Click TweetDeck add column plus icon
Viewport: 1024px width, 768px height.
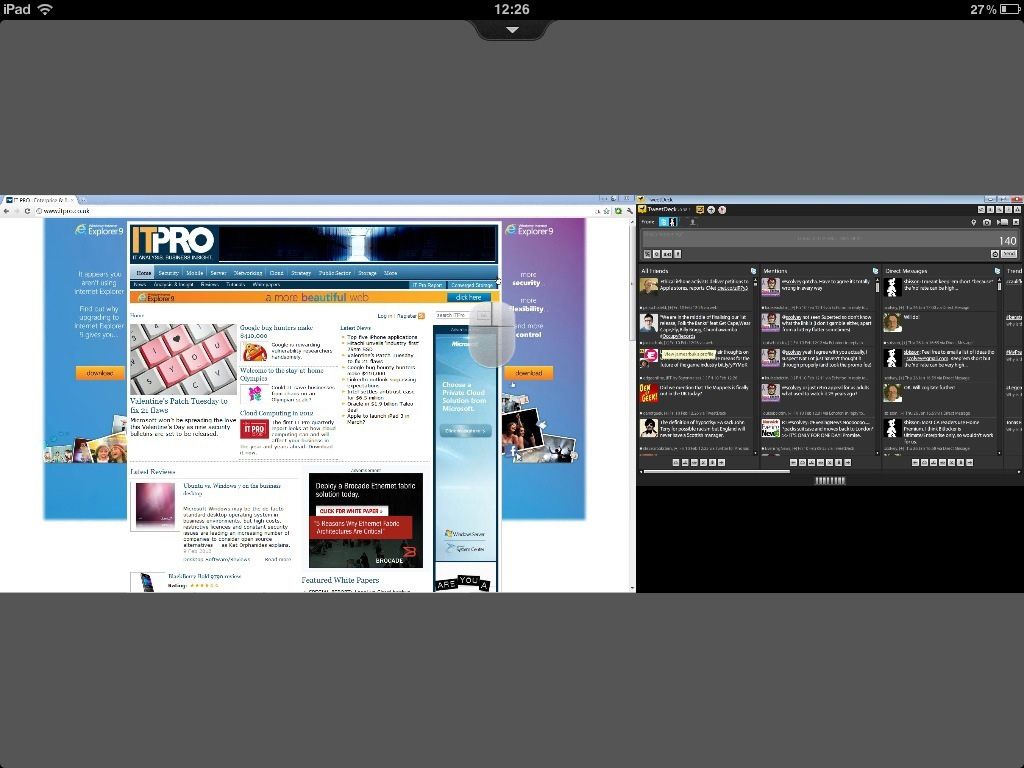[x=711, y=210]
